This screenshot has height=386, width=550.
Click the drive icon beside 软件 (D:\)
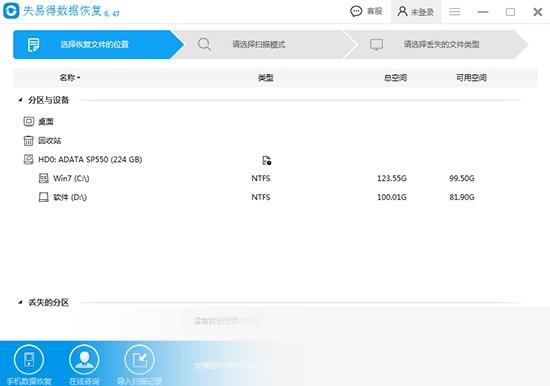pyautogui.click(x=43, y=197)
